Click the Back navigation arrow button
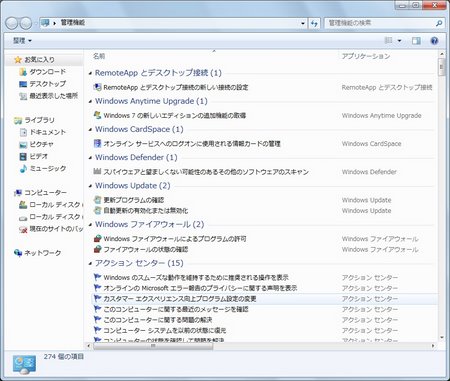 [12, 23]
